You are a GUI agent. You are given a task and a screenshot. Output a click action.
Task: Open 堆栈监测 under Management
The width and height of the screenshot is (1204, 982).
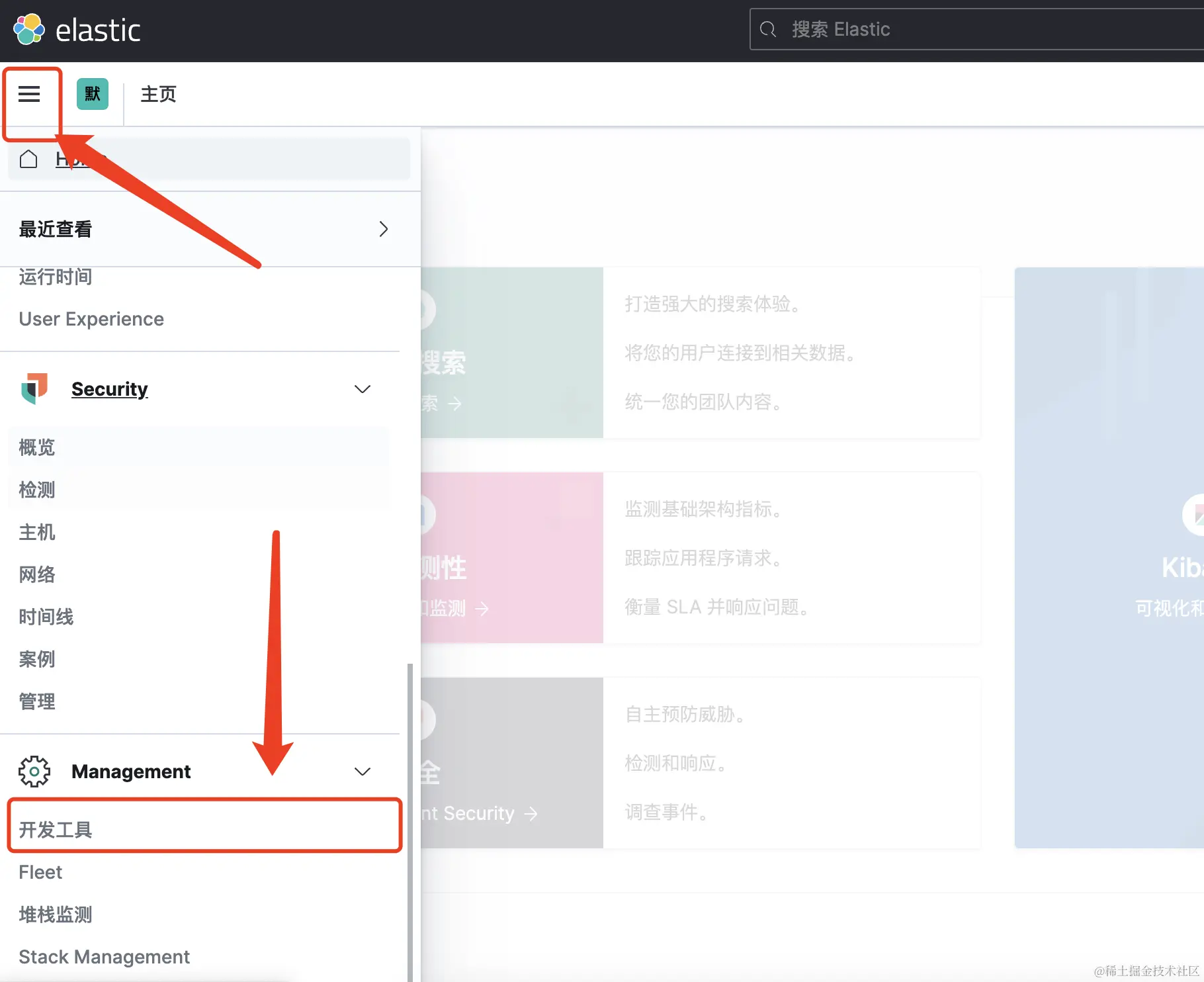[56, 915]
